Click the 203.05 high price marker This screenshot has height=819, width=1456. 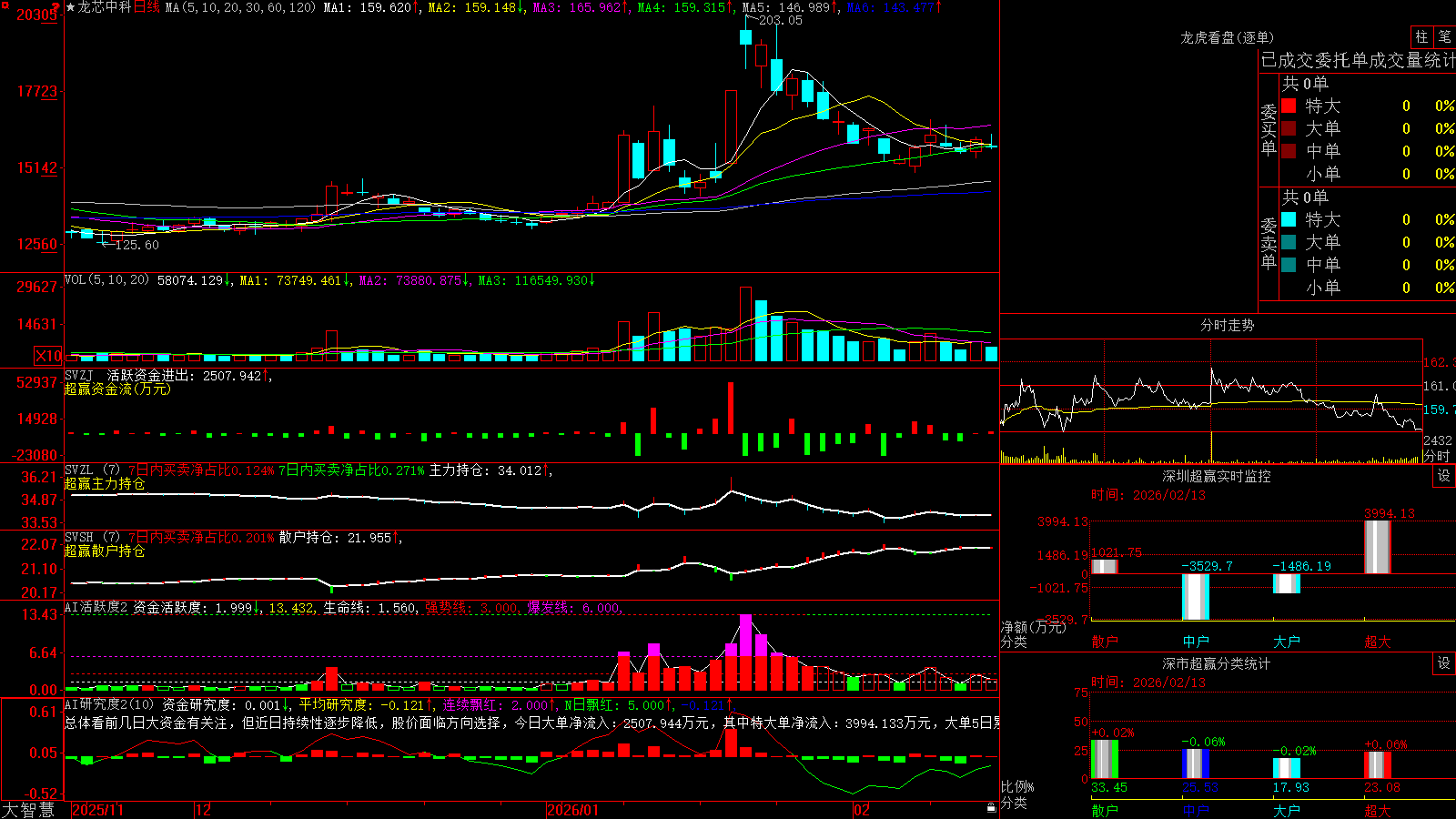(780, 20)
